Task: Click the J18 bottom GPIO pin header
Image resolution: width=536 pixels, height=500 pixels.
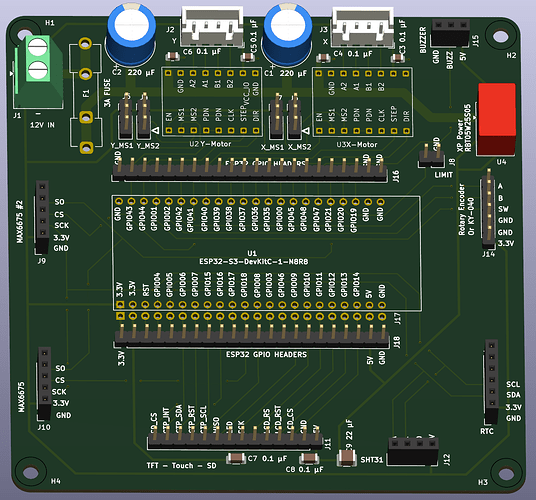Action: tap(252, 336)
